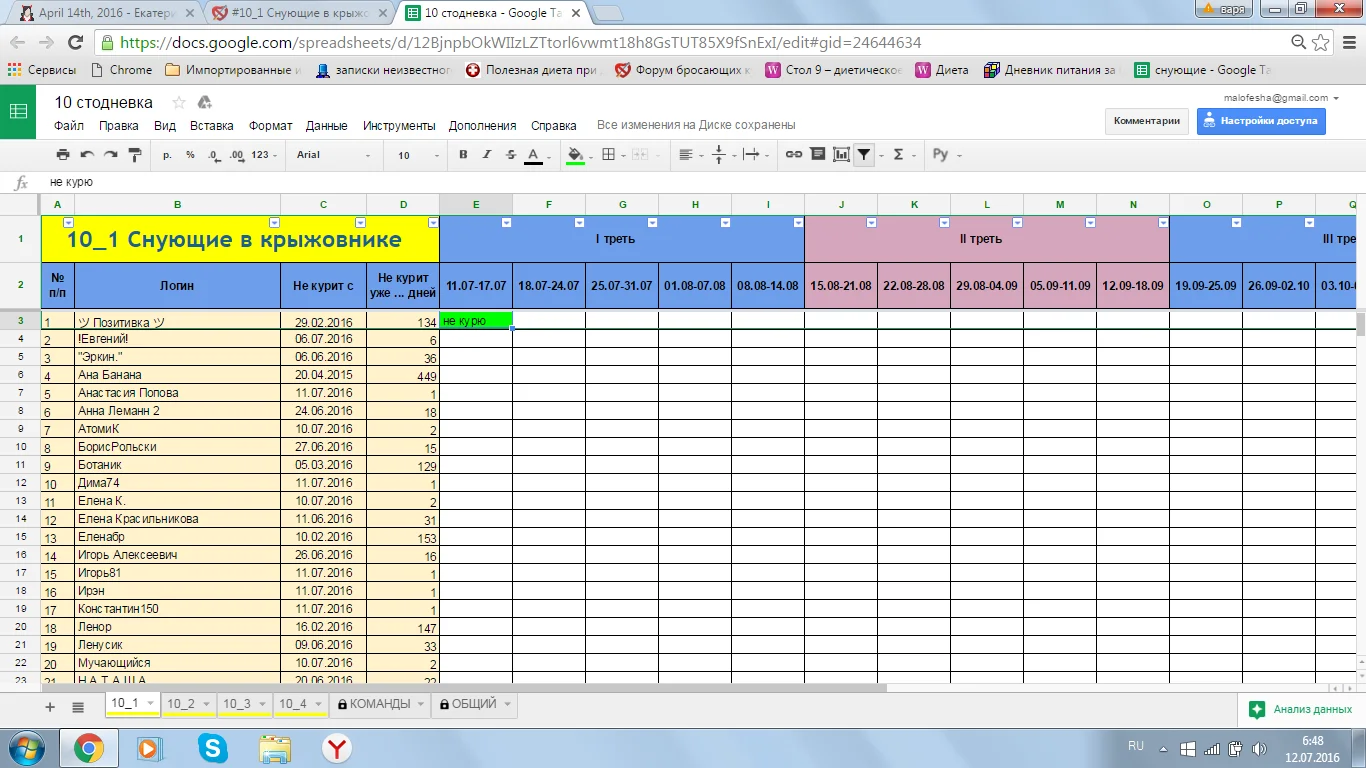Open the fill color picker
The image size is (1366, 768).
575,155
